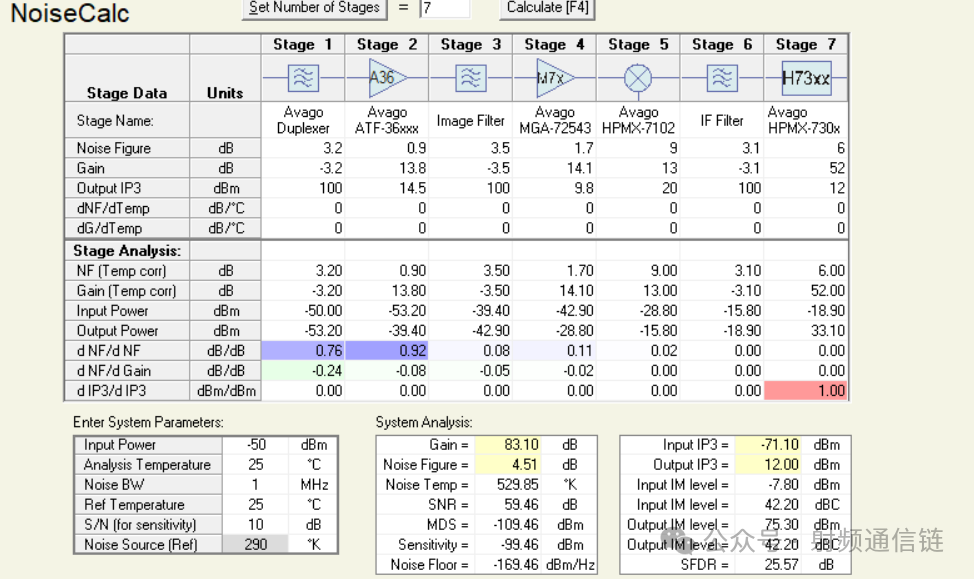Click the Stage 2 Output IP3 cell 14.5

[x=387, y=188]
